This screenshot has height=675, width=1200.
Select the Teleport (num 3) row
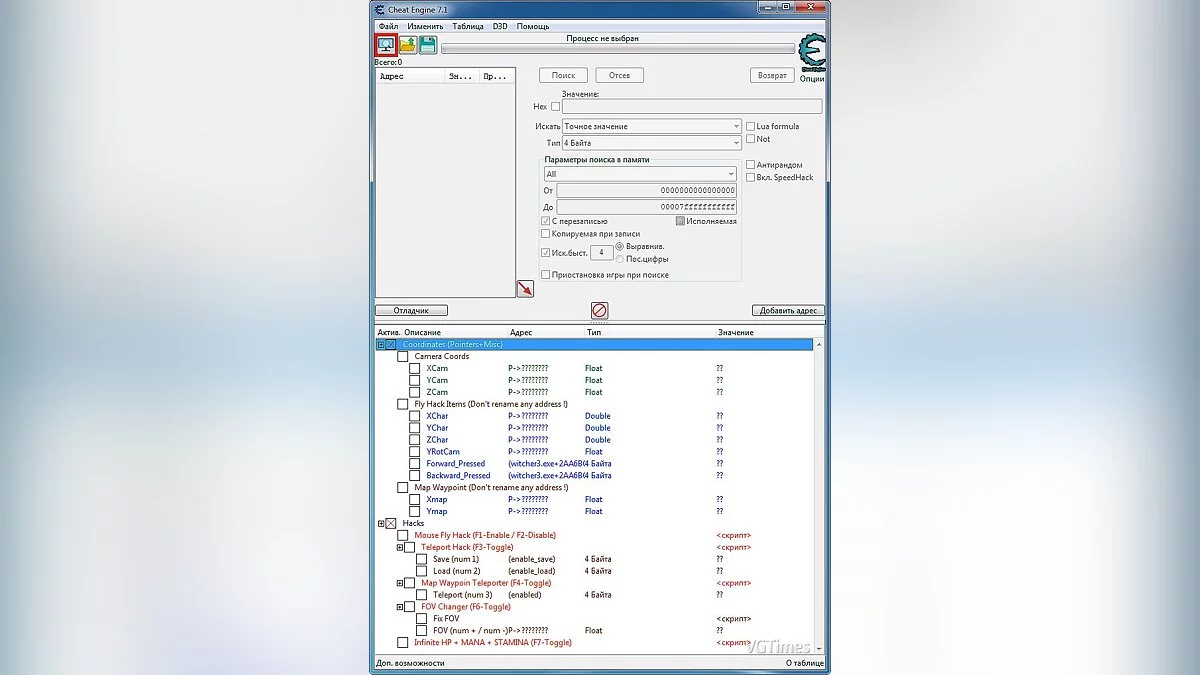(x=596, y=595)
